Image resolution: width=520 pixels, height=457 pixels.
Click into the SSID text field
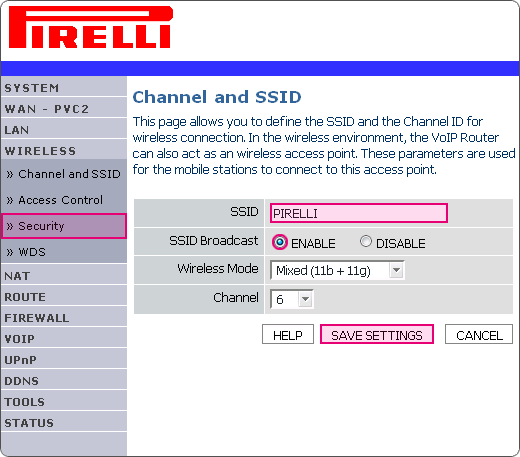[x=359, y=213]
